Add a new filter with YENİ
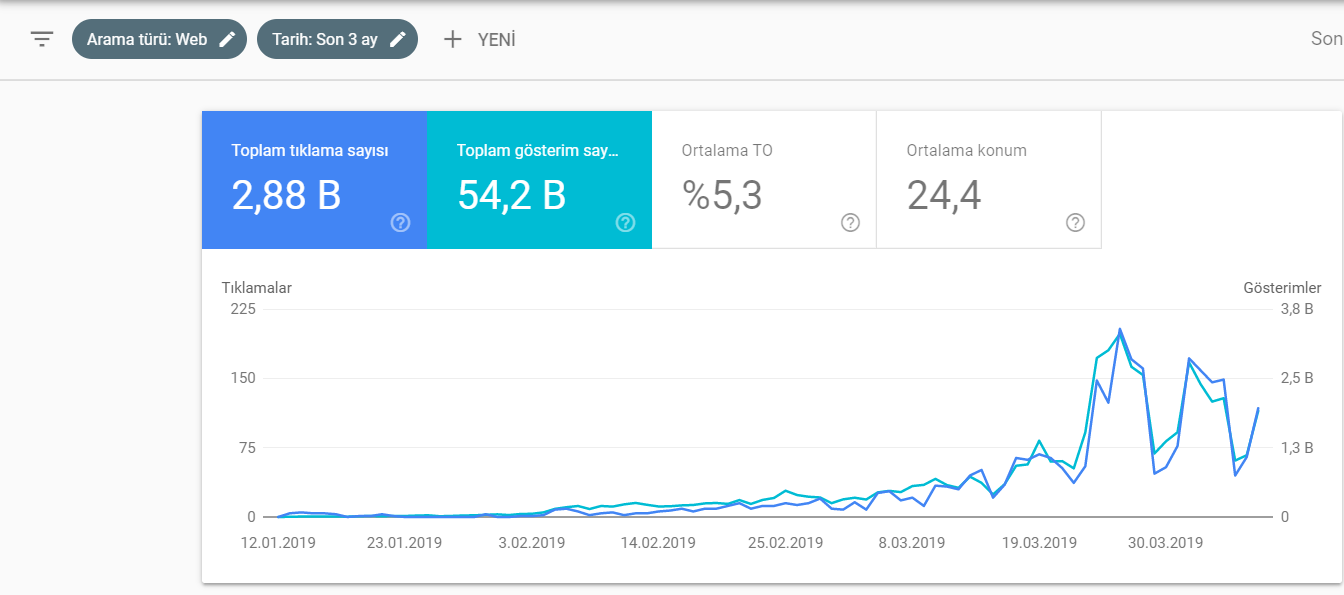Viewport: 1344px width, 595px height. [479, 40]
